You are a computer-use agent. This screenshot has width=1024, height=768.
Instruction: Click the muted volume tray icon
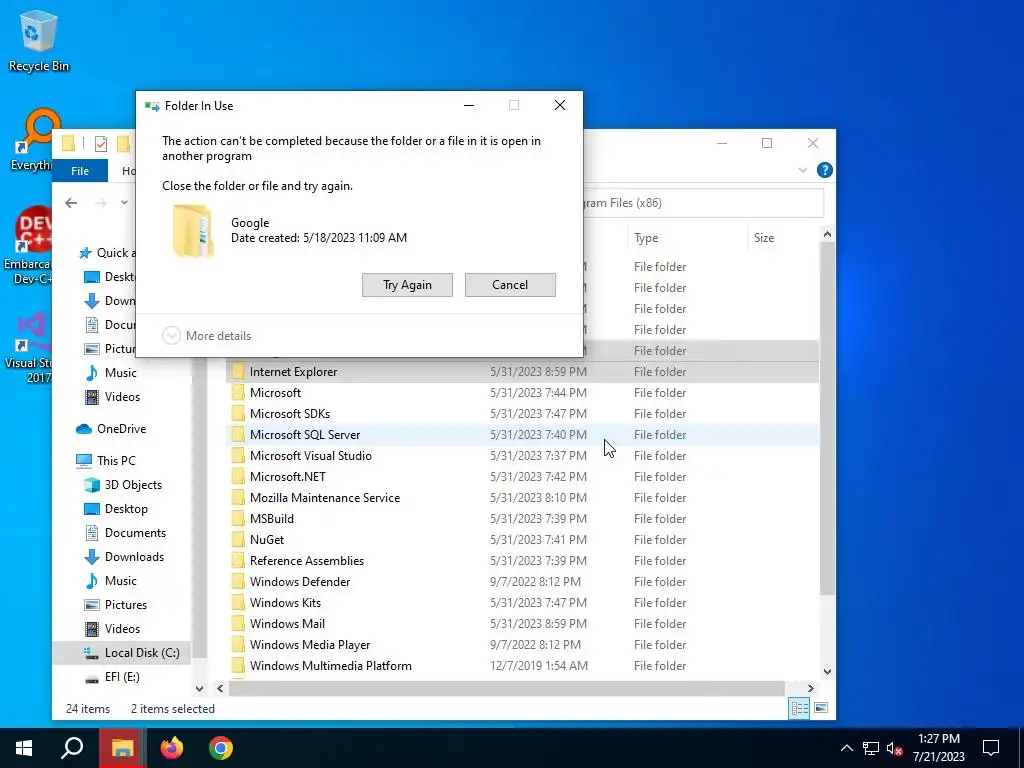point(894,748)
